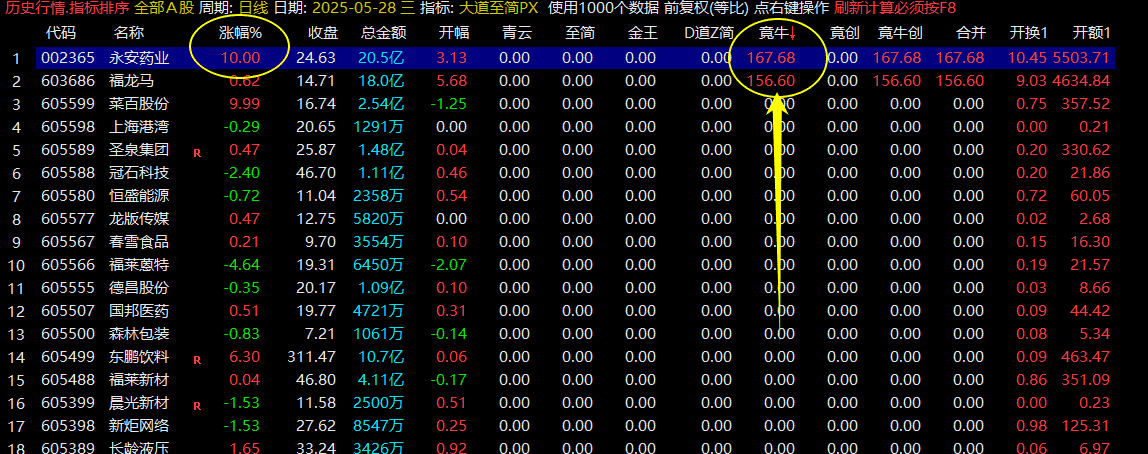This screenshot has height=454, width=1148.
Task: Click the 开换1 column header
Action: [1029, 33]
